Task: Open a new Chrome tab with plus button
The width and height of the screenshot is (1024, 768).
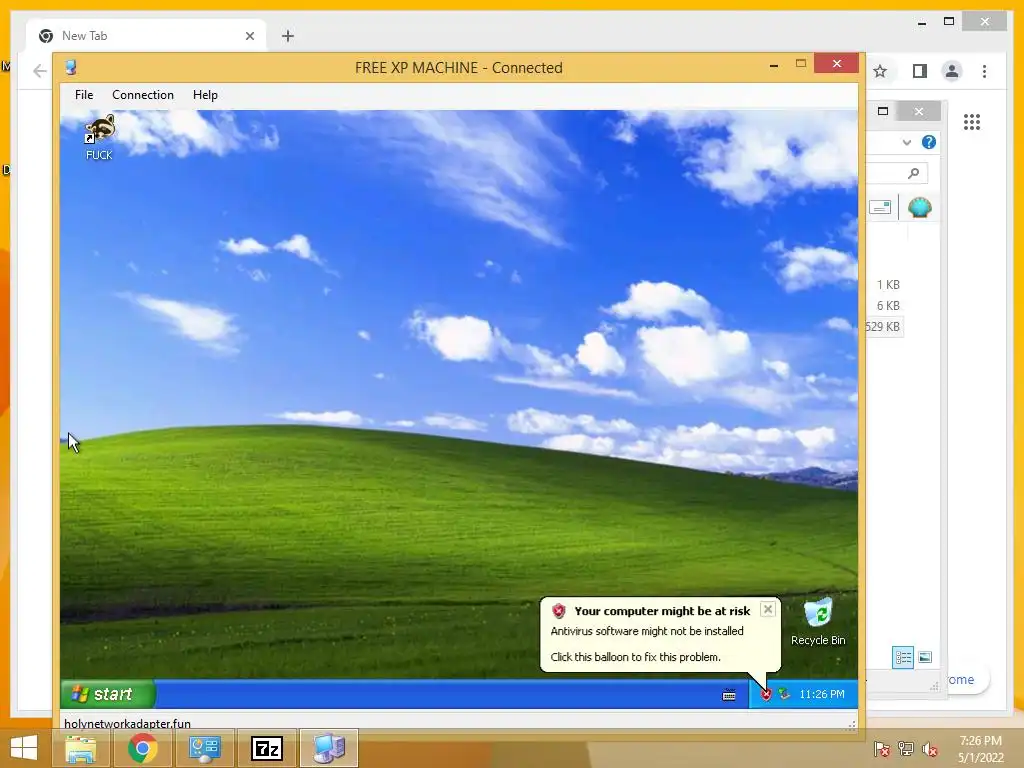Action: click(288, 36)
